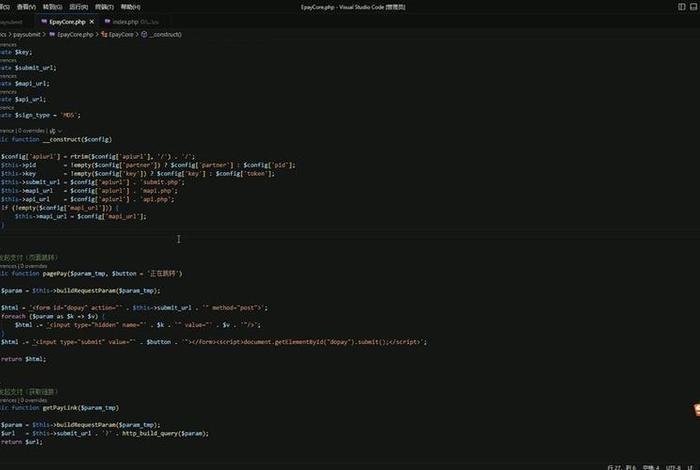Open the 运行(R) Run menu

click(x=79, y=7)
